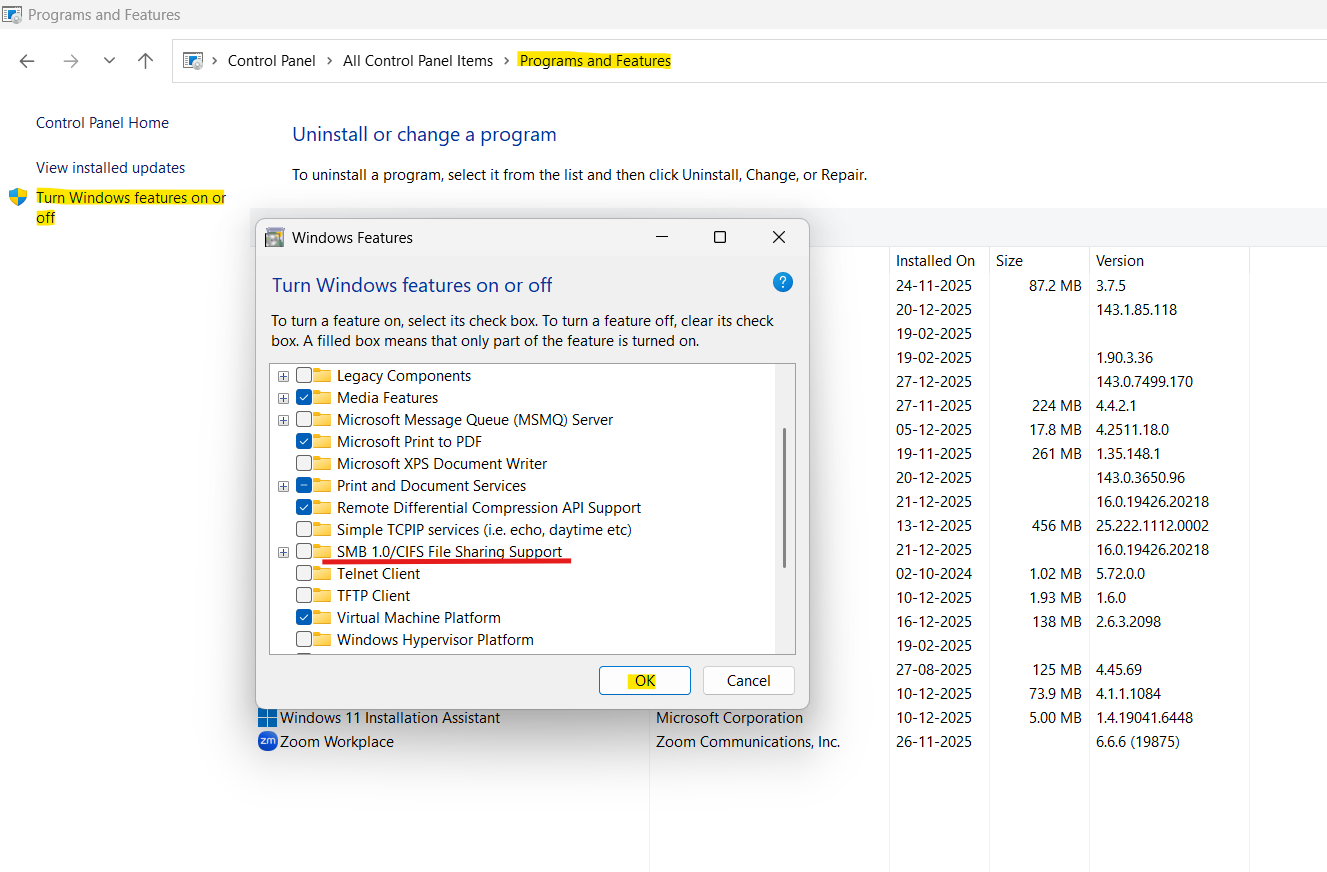The height and width of the screenshot is (872, 1327).
Task: Click the OK button to apply feature changes
Action: click(644, 680)
